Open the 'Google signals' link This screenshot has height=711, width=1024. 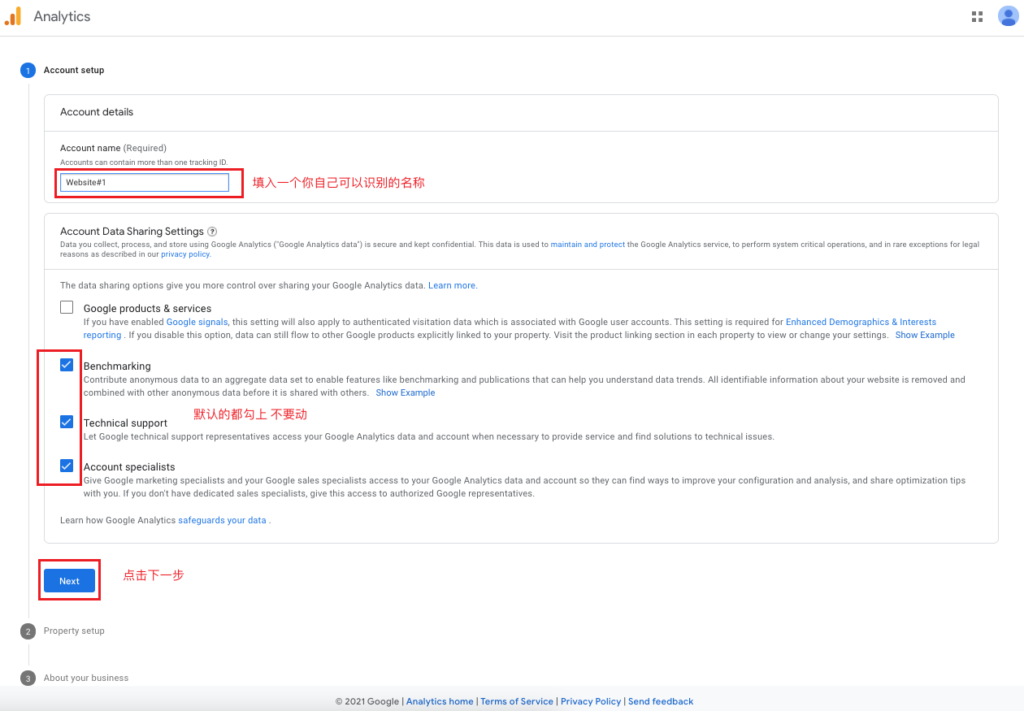197,322
